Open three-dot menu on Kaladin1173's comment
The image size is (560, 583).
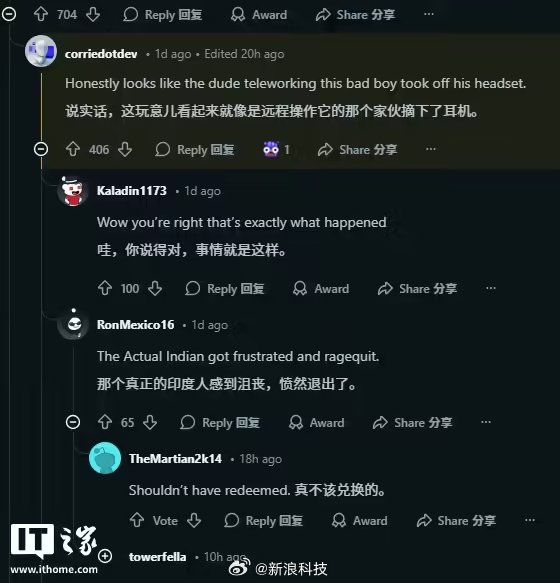(x=491, y=288)
